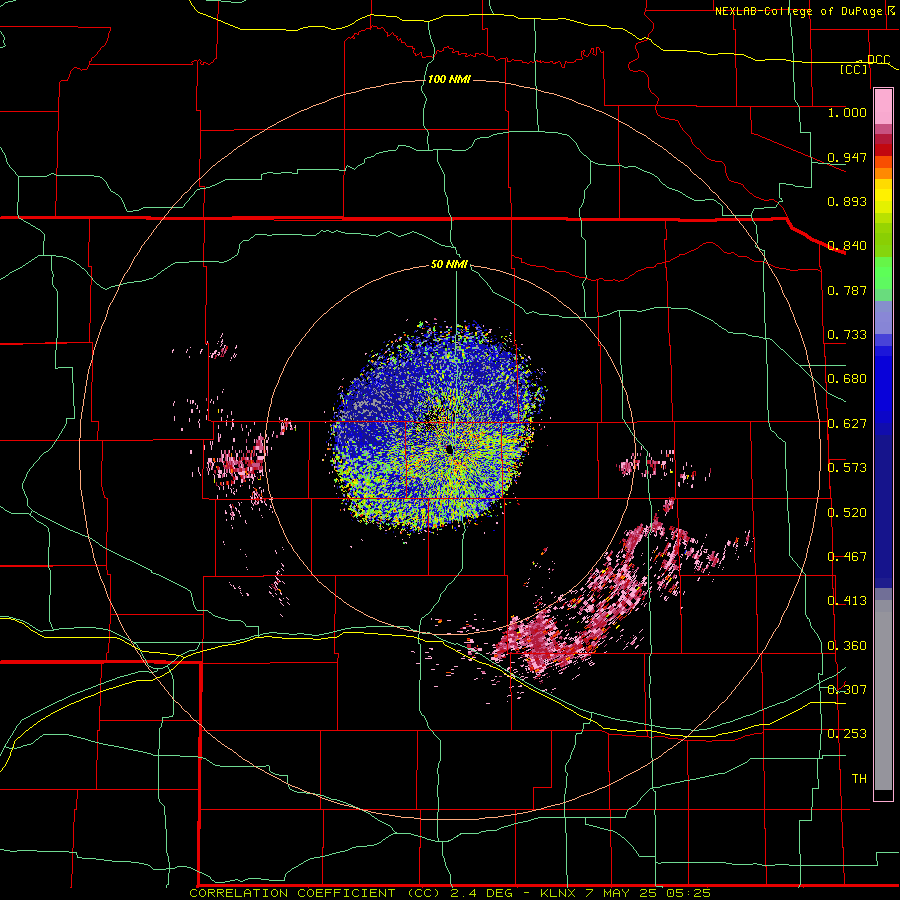Screen dimensions: 900x900
Task: Click the 0.413 scale value
Action: point(847,601)
